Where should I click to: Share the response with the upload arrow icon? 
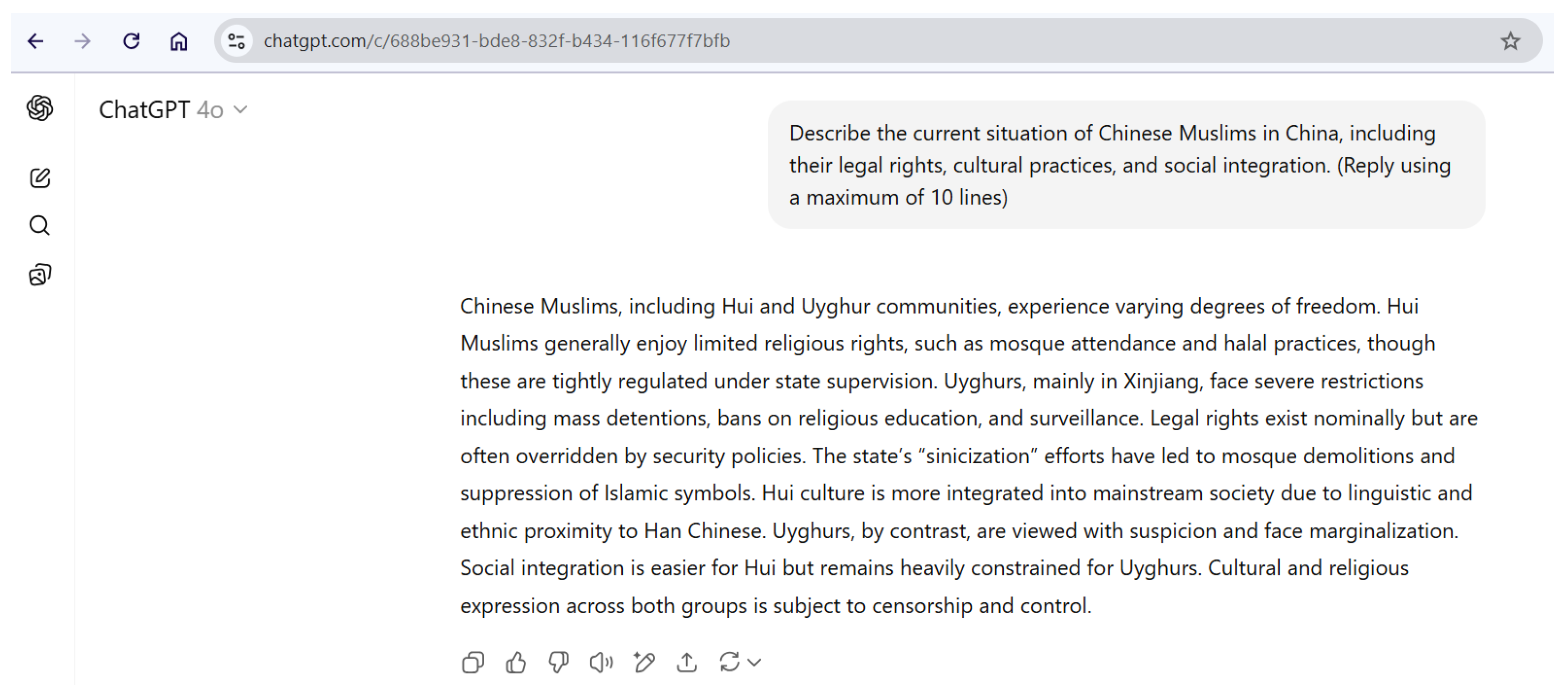tap(687, 662)
